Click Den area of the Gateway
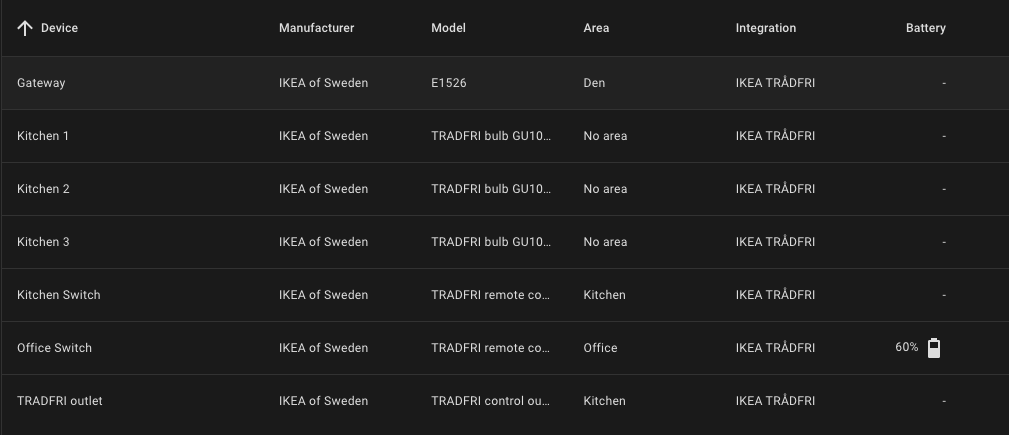 [x=594, y=83]
